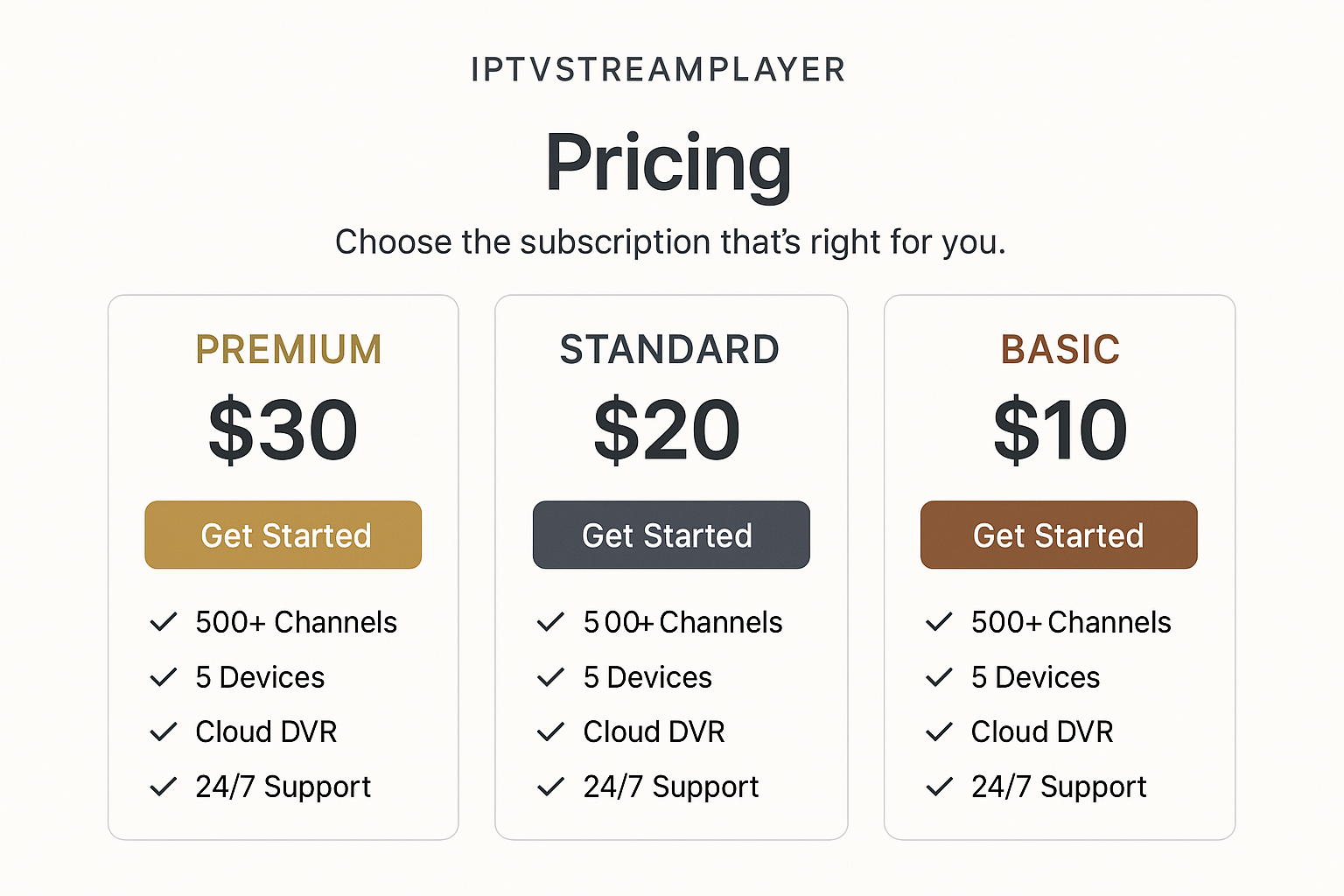
Task: Click the checkmark beside Premium Cloud DVR
Action: coord(164,731)
